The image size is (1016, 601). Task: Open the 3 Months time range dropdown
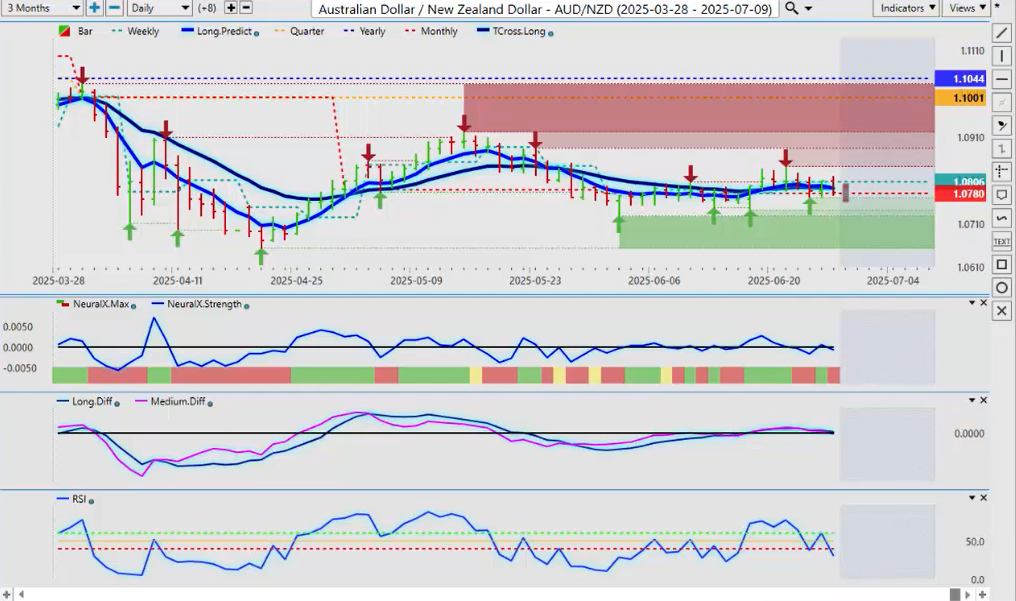point(42,8)
